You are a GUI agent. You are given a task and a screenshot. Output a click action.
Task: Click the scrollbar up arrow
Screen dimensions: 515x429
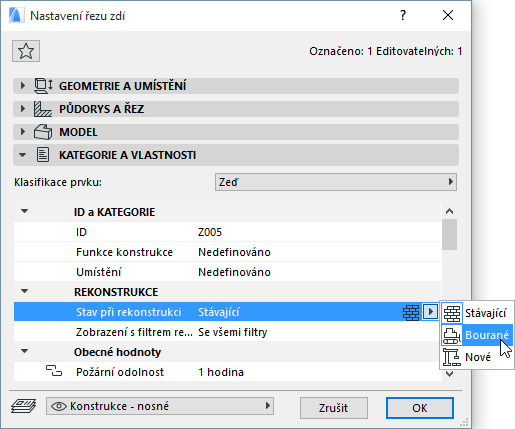click(x=449, y=211)
